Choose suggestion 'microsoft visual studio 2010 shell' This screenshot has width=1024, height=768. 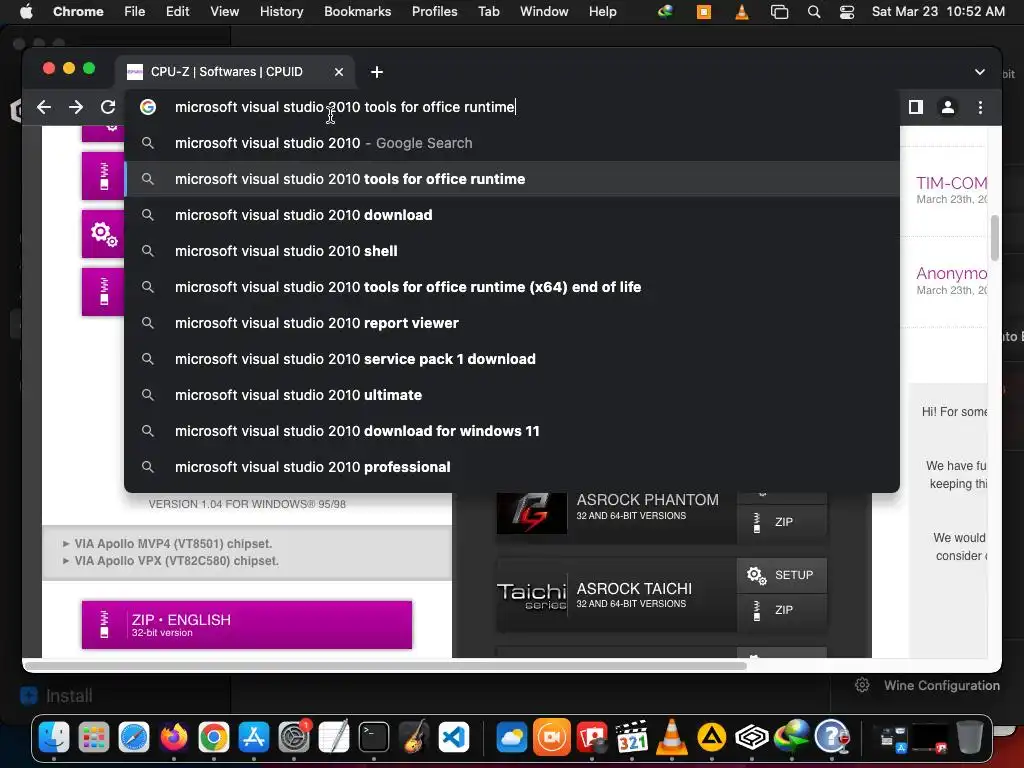(x=512, y=251)
